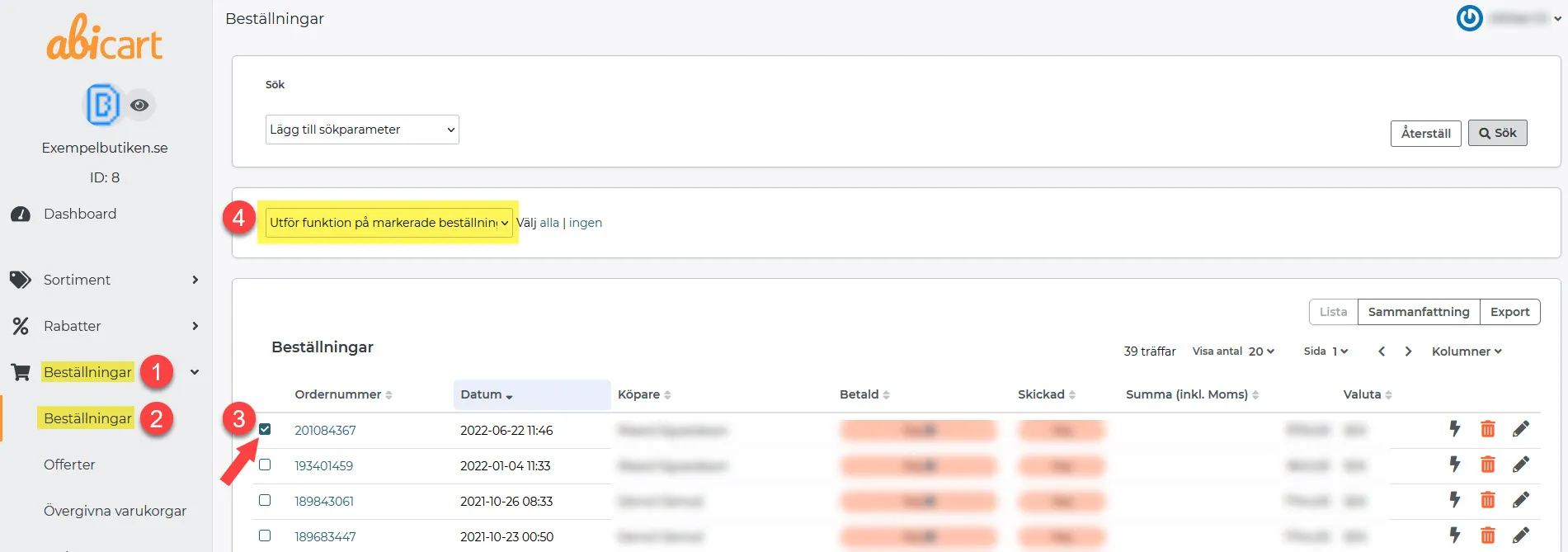Check the checkbox for order 189843061
Screen dimensions: 1568x552
265,500
